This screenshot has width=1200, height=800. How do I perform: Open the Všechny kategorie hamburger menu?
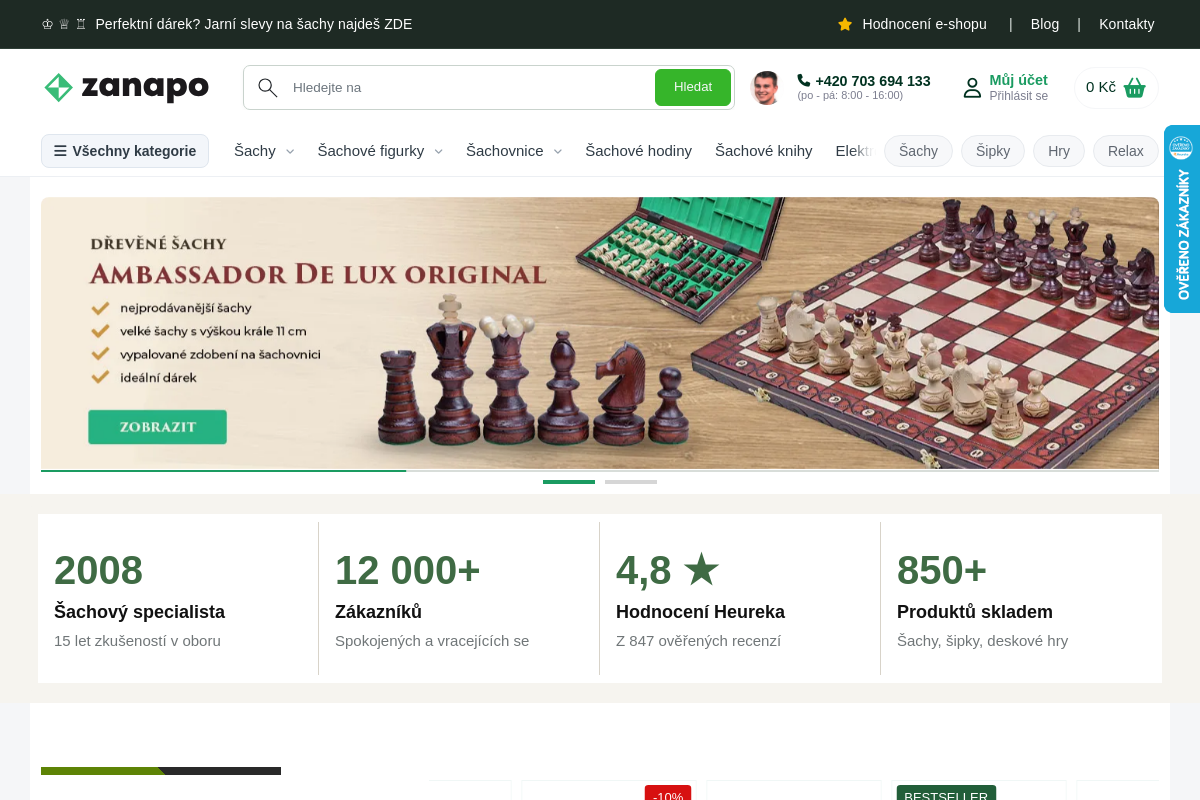tap(125, 151)
